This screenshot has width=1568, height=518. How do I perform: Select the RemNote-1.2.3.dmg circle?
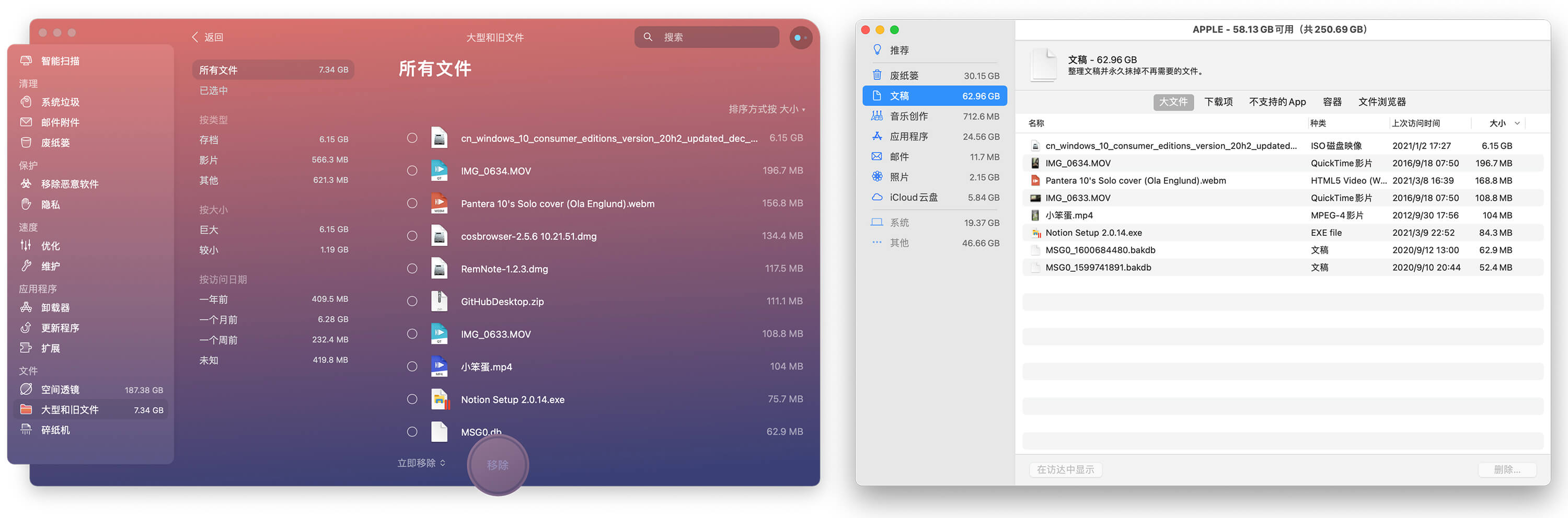[x=412, y=269]
